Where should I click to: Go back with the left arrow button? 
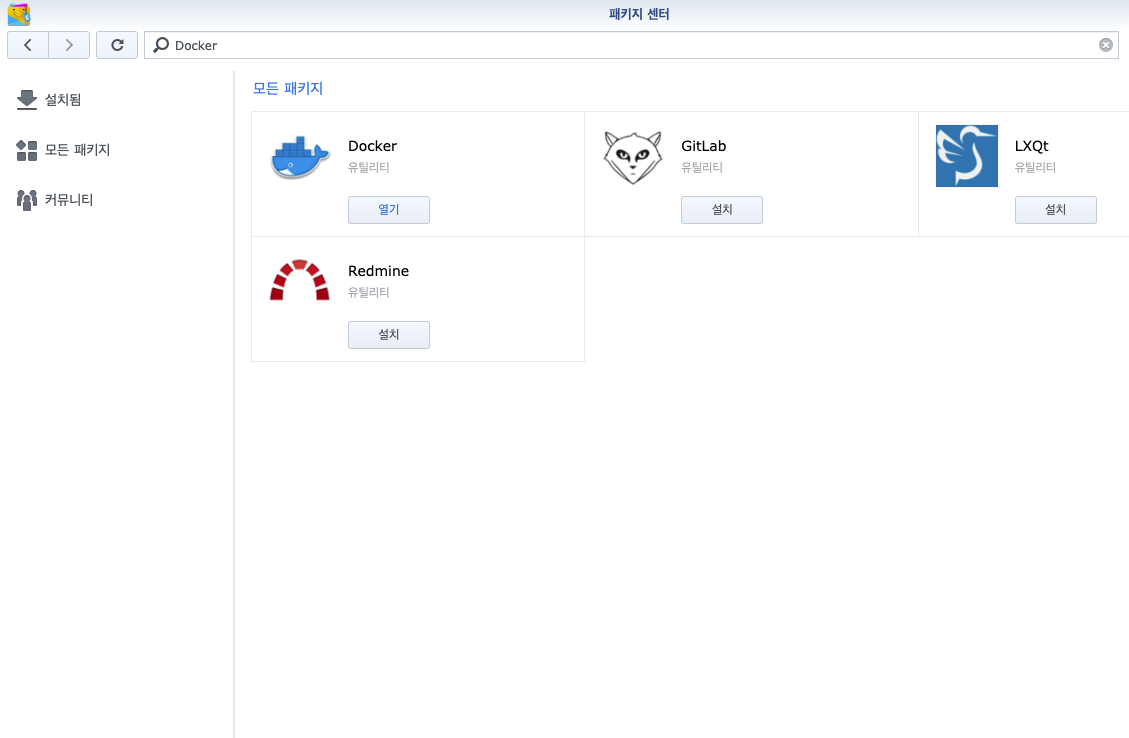28,45
